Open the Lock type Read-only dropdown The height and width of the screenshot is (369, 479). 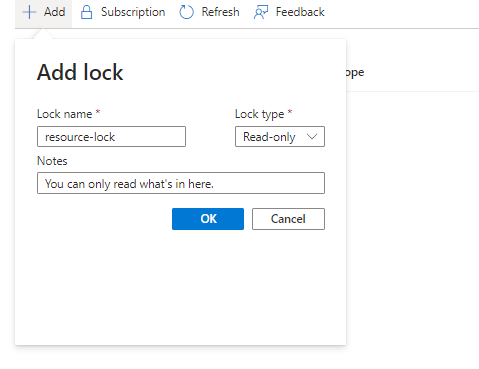pos(280,136)
